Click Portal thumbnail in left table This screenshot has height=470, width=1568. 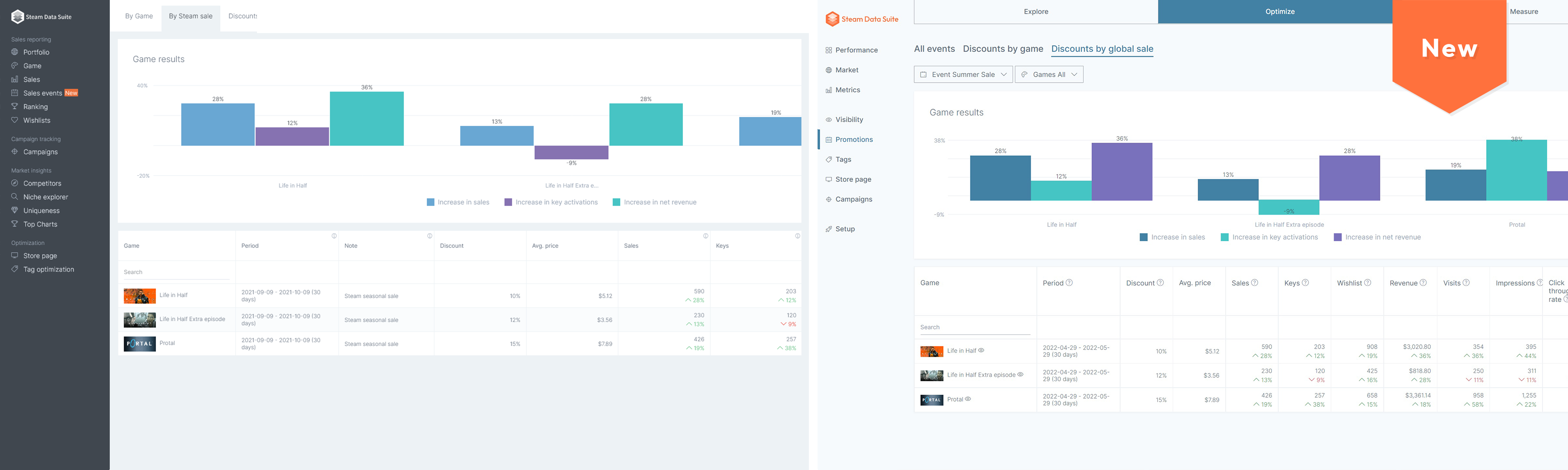tap(139, 344)
